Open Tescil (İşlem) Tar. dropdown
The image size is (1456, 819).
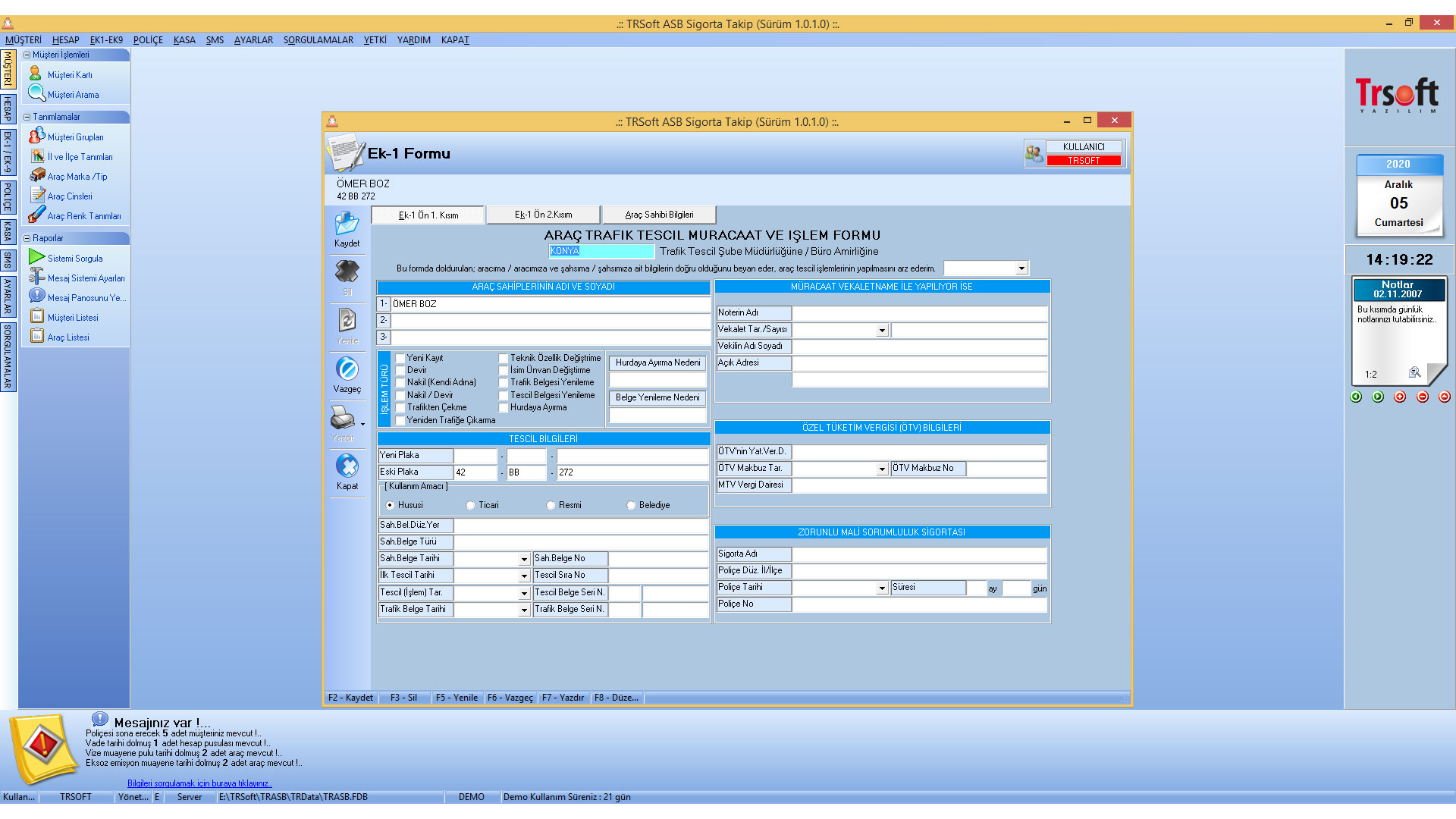pos(524,594)
